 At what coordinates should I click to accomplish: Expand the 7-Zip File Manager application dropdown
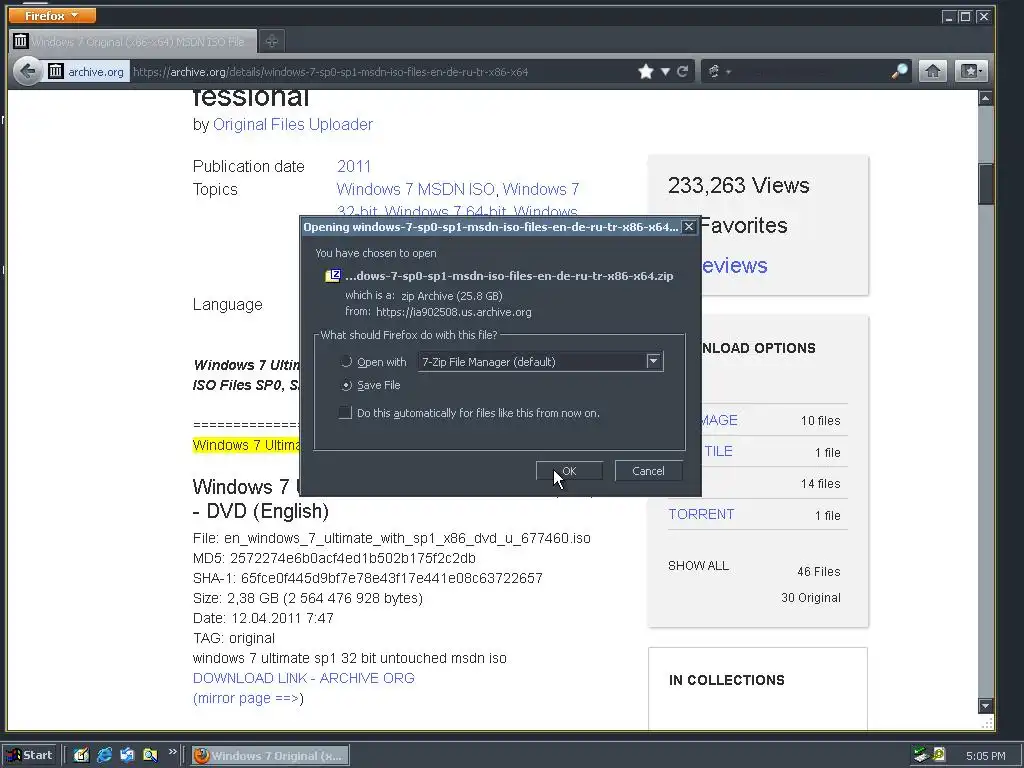coord(653,361)
